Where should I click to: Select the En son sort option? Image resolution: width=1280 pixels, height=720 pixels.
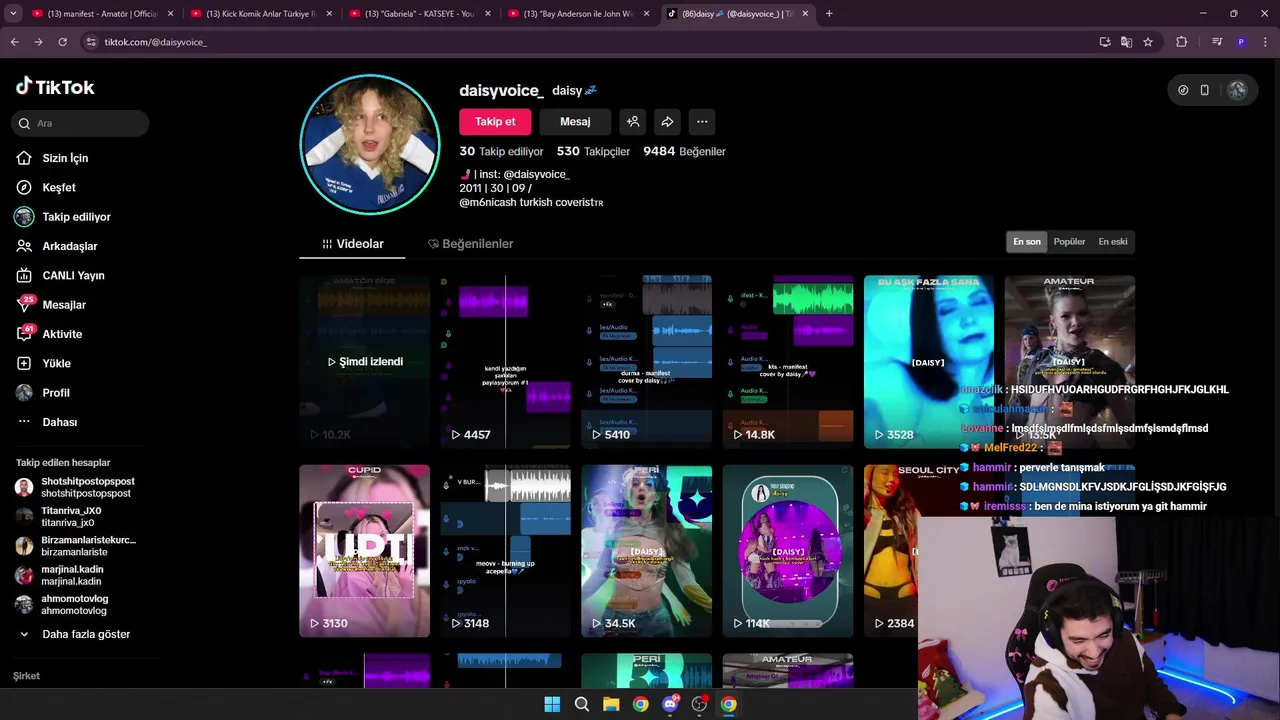coord(1027,242)
